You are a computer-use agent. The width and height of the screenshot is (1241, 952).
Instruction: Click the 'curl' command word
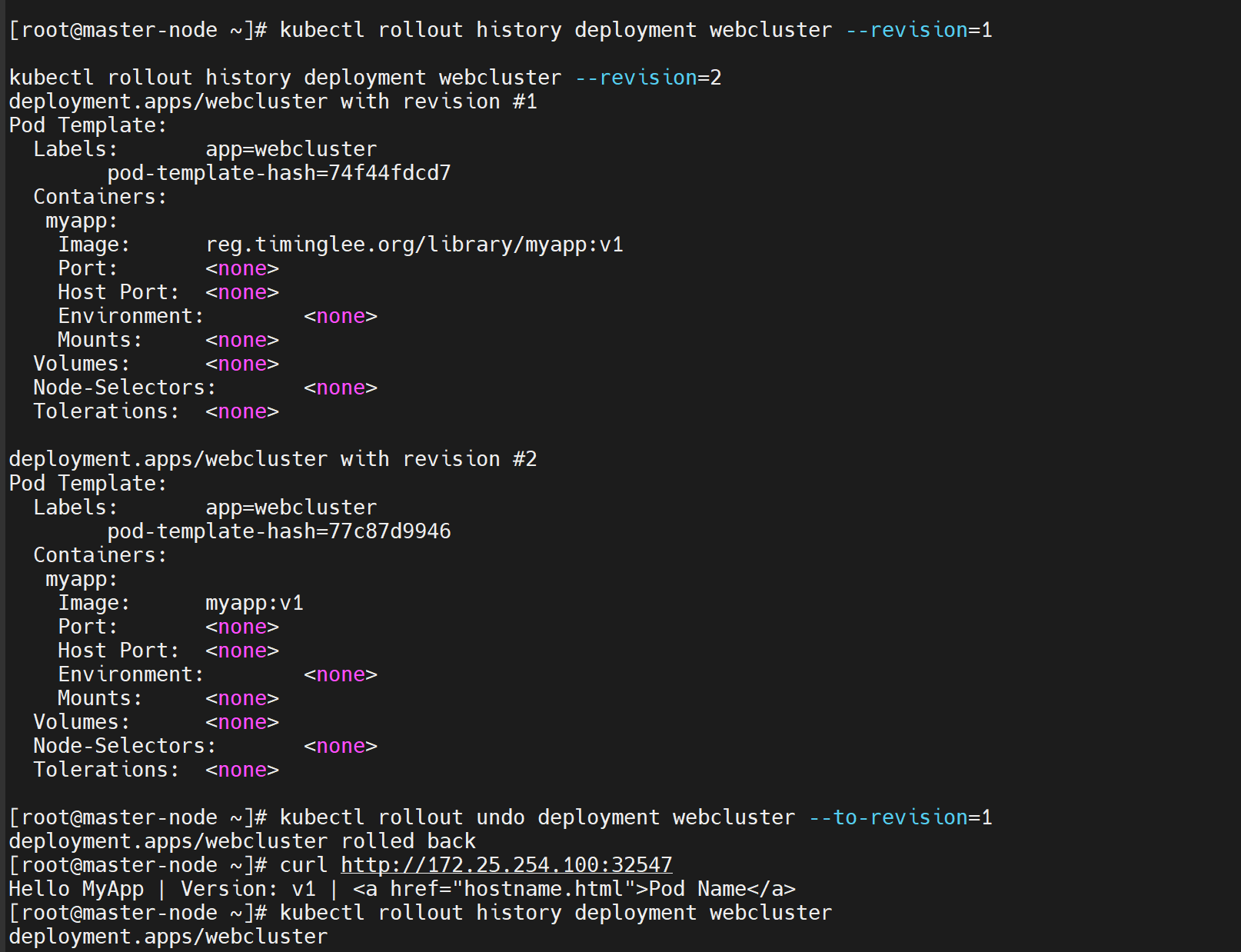(304, 865)
